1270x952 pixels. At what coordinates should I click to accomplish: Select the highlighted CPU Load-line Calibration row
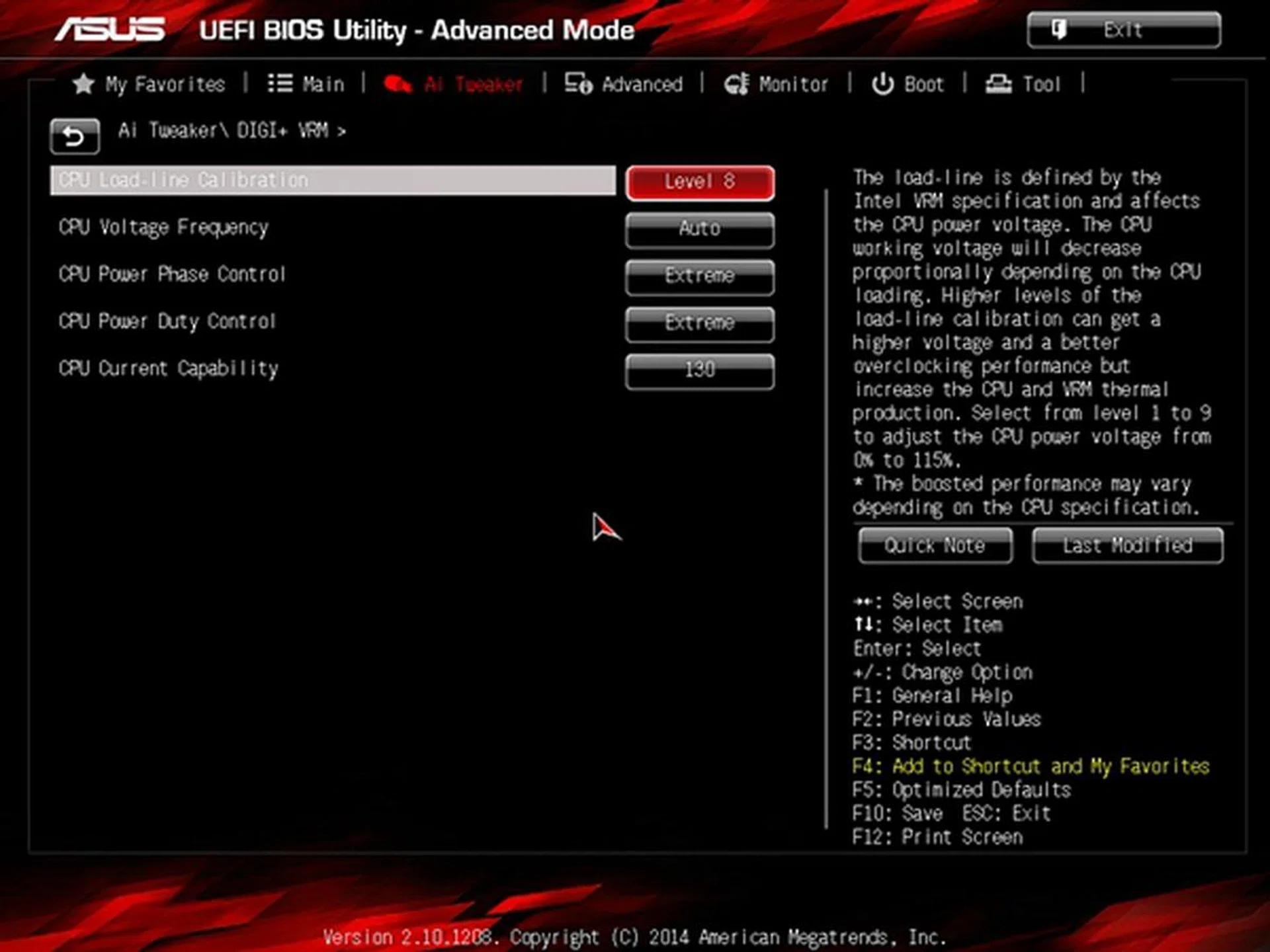[265, 180]
